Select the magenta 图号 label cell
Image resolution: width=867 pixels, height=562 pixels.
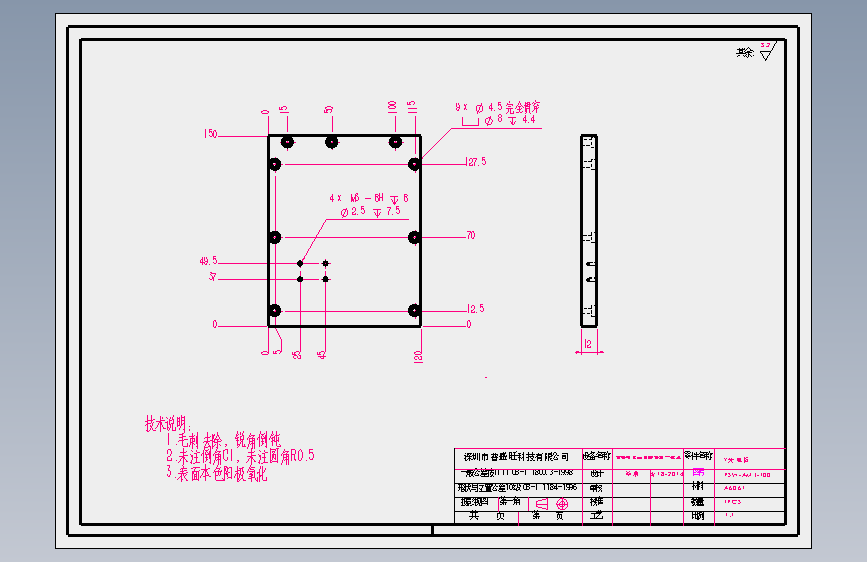(x=698, y=472)
